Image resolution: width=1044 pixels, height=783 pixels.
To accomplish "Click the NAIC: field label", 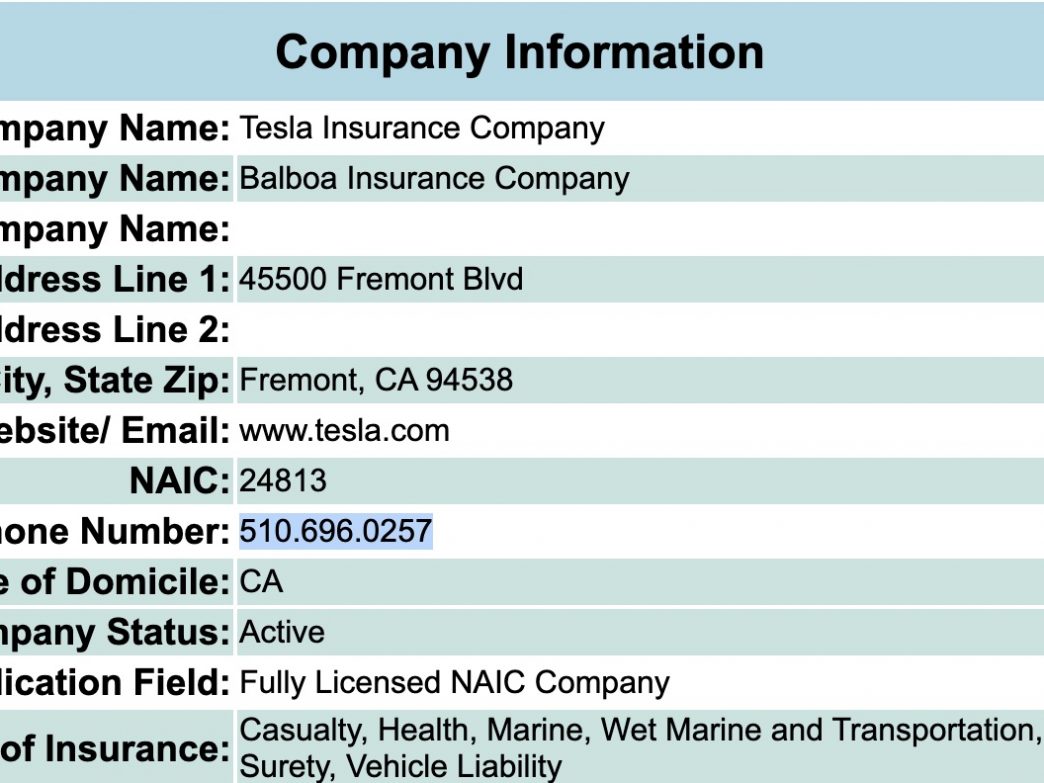I will tap(180, 481).
